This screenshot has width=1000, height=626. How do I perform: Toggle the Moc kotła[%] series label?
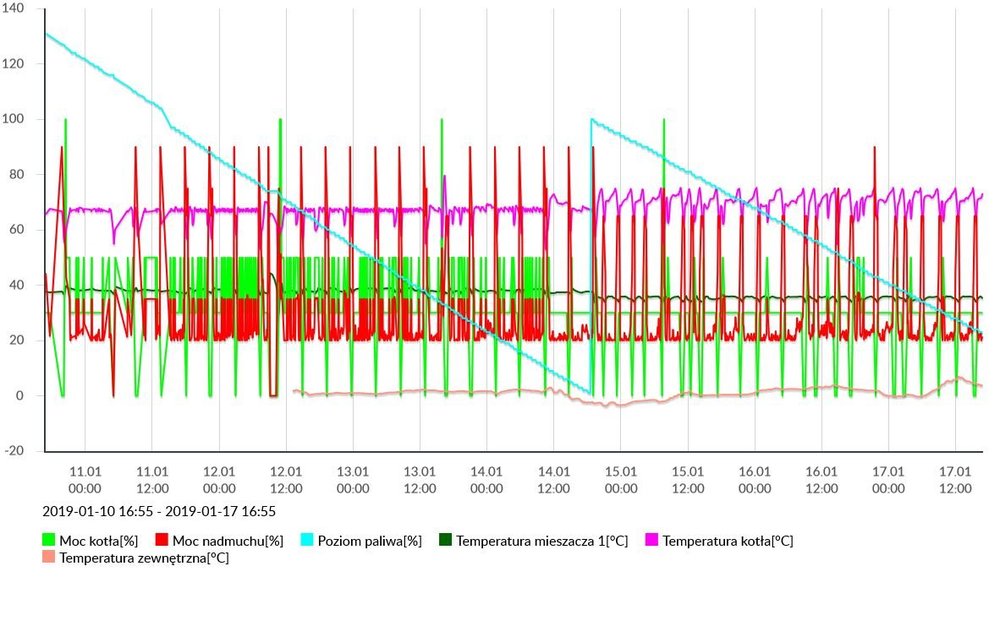pos(98,541)
